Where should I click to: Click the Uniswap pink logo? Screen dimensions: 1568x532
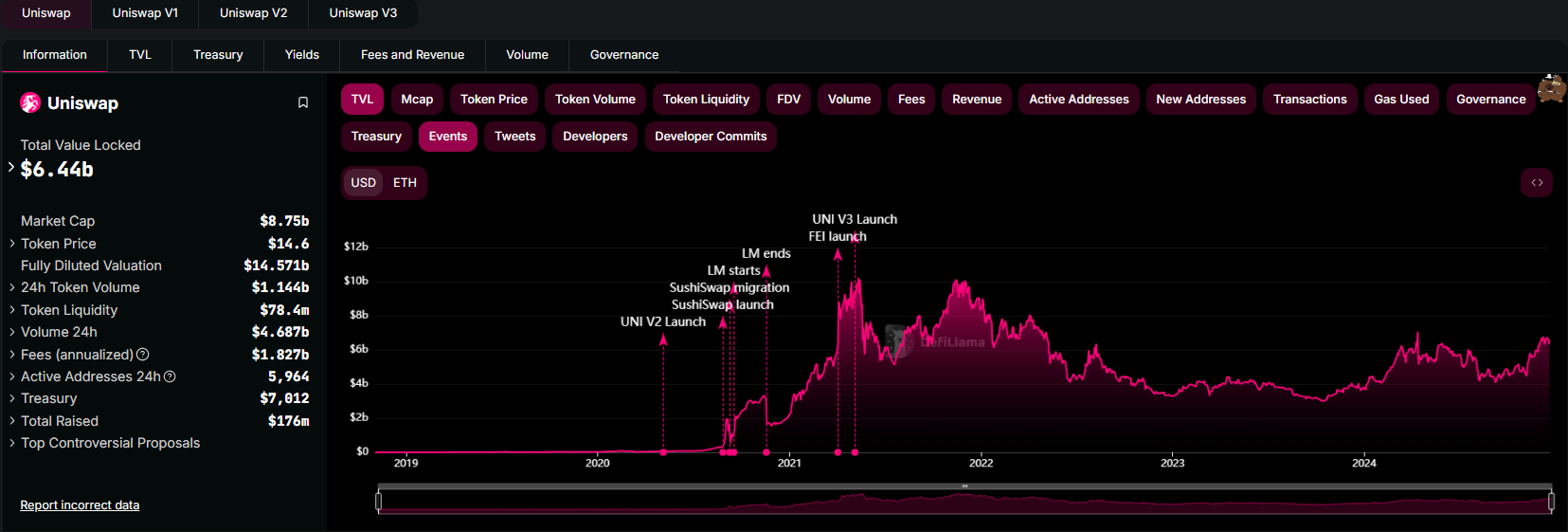pos(30,102)
